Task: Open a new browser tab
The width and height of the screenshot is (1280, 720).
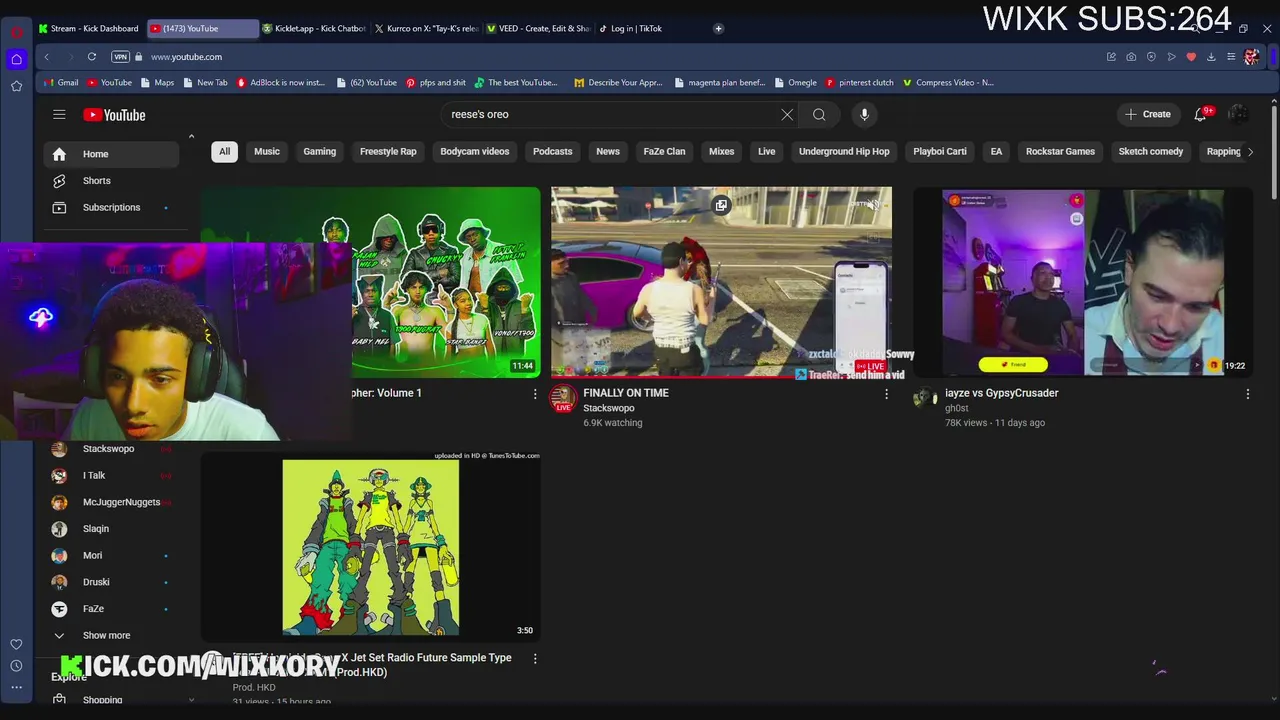Action: [x=718, y=28]
